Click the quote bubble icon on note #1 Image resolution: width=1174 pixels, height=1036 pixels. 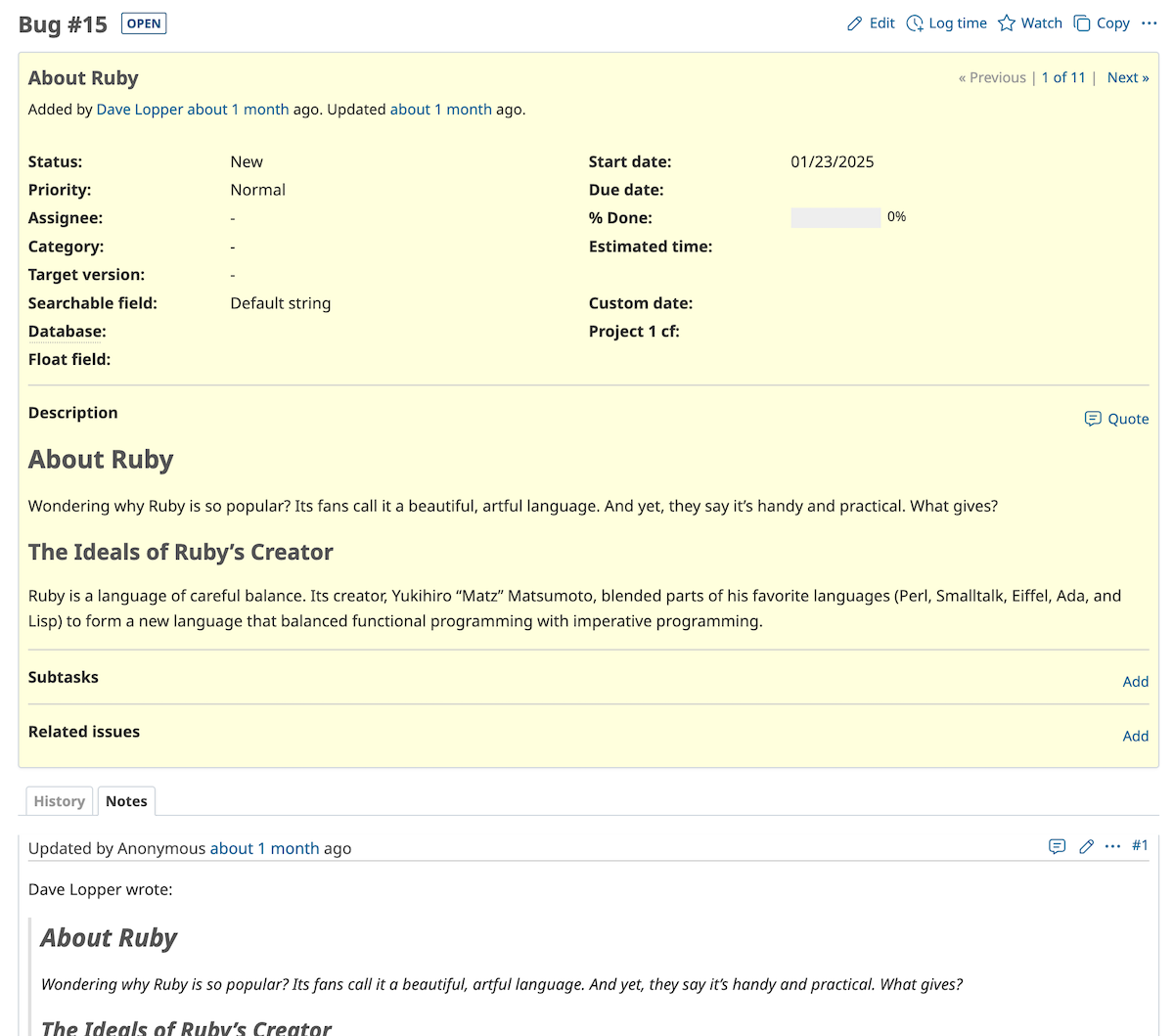1058,847
